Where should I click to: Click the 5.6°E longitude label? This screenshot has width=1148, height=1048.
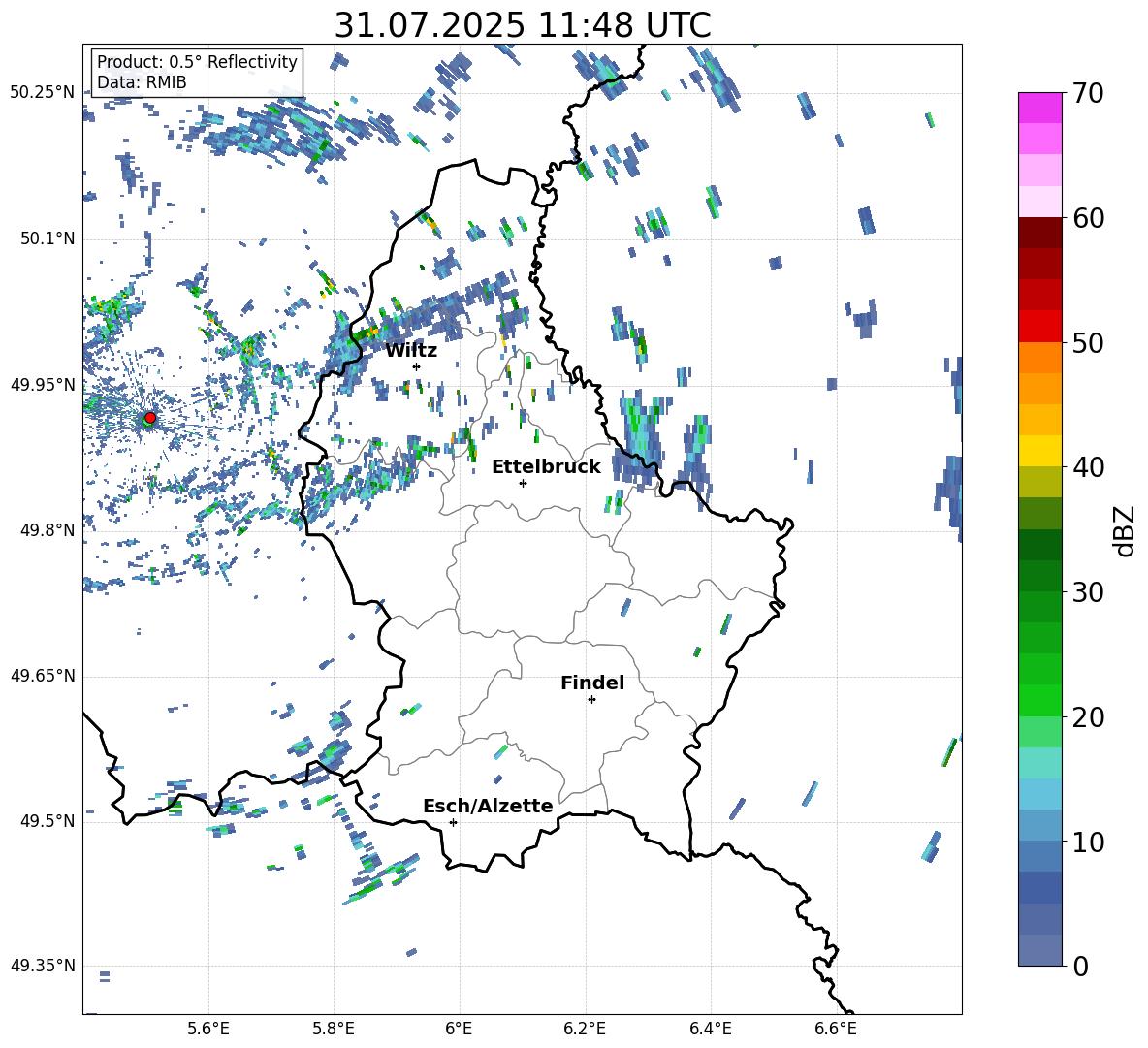208,1029
